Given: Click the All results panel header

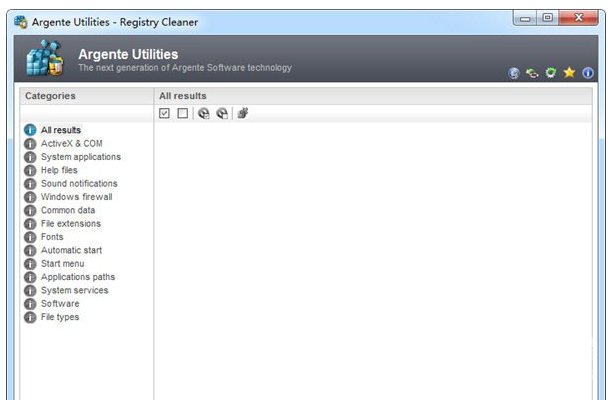Looking at the screenshot, I should tap(373, 96).
